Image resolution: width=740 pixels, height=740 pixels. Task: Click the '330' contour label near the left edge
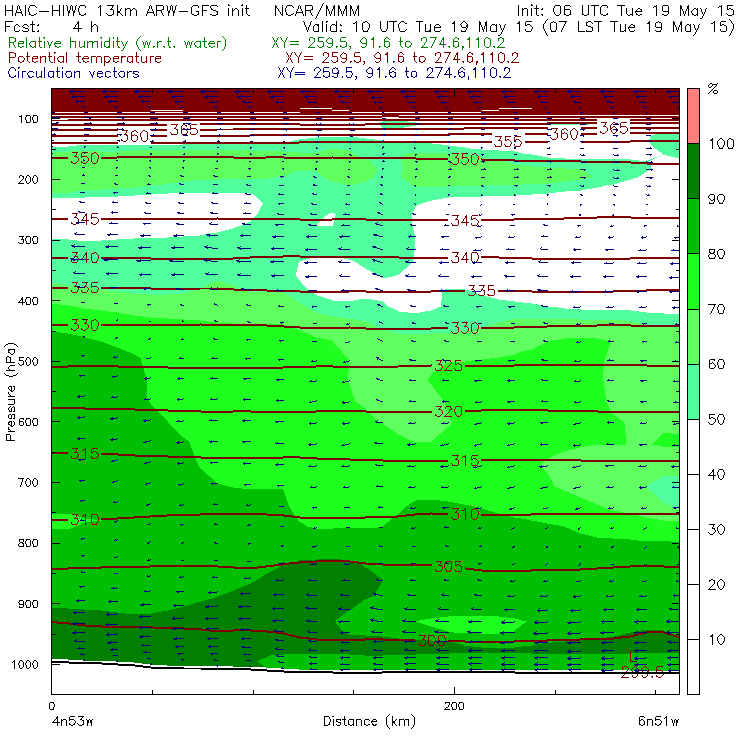(85, 325)
